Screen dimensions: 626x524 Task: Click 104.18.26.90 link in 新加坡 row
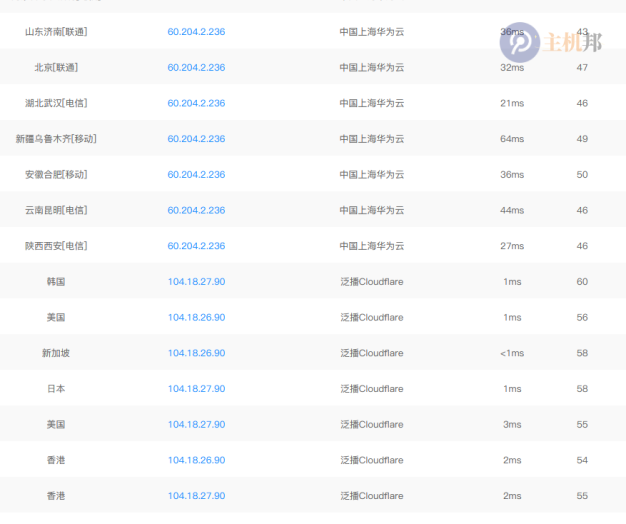[196, 353]
